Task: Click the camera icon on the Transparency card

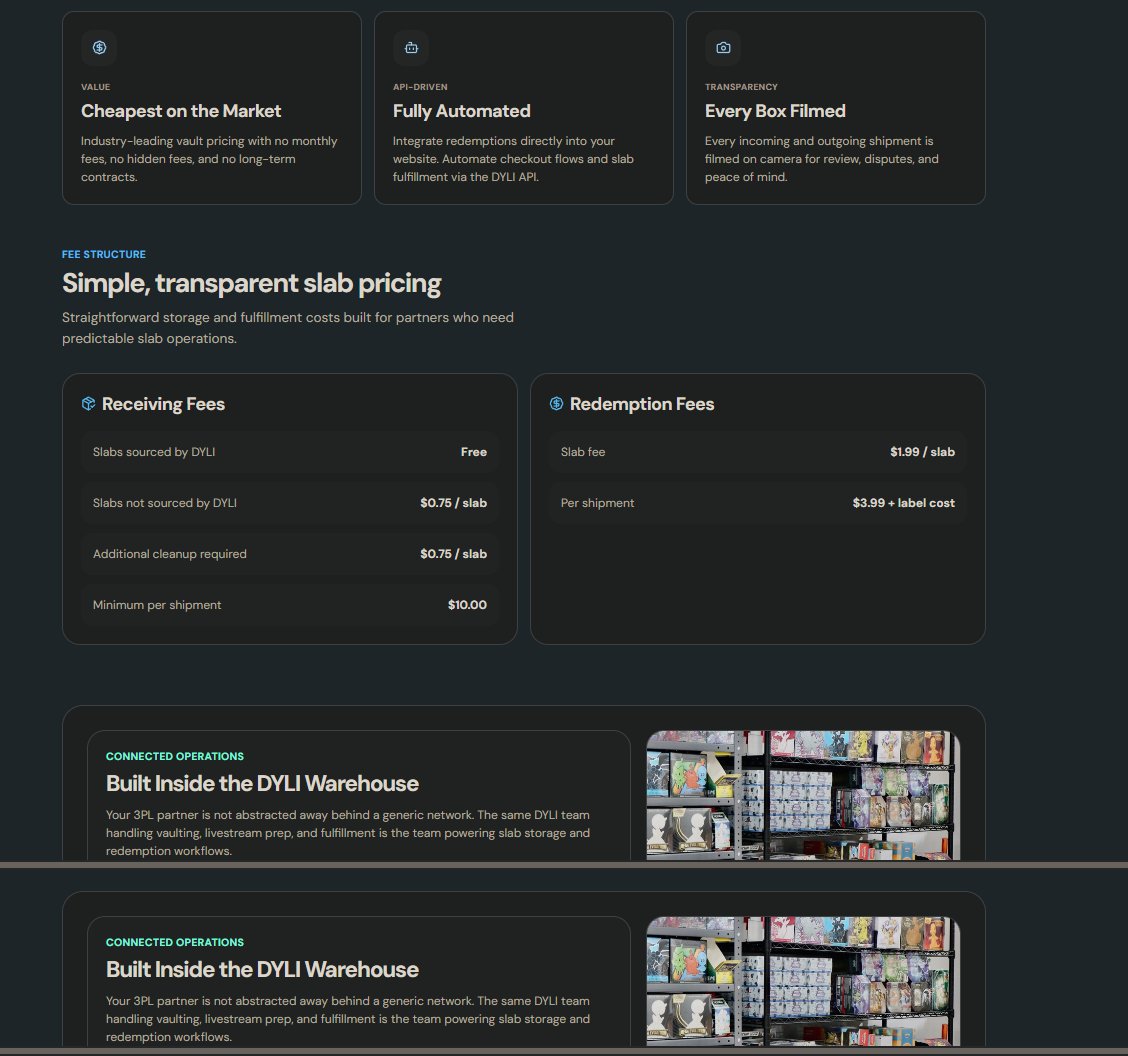Action: pos(723,47)
